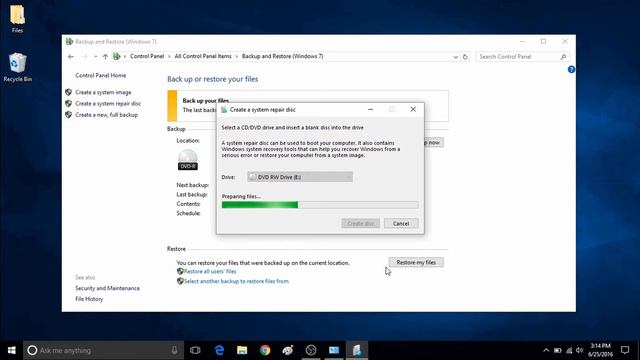Open the Windows Start menu
Screen dimensions: 640x360
click(11, 350)
